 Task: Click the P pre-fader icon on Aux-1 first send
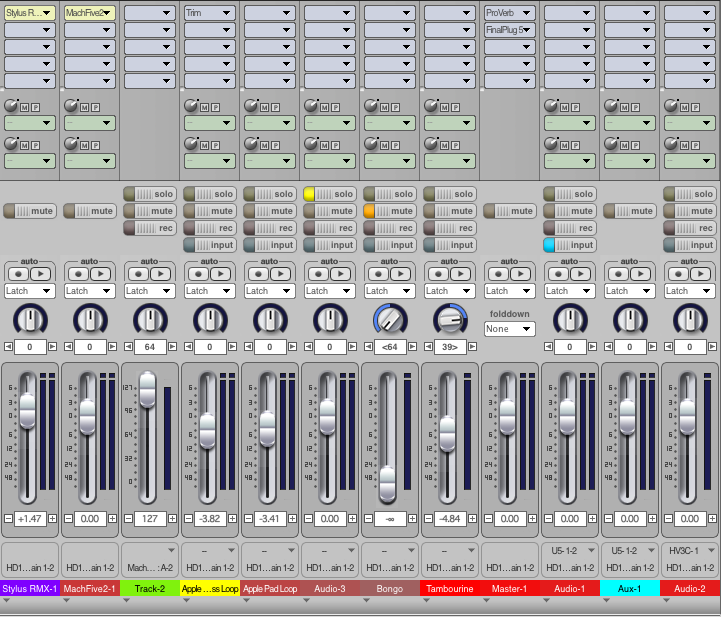(635, 108)
